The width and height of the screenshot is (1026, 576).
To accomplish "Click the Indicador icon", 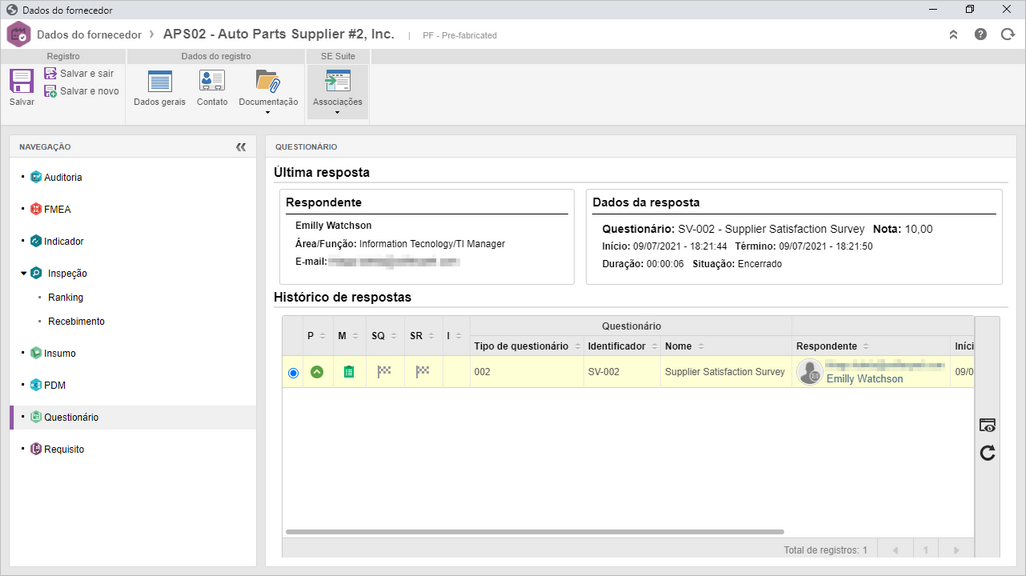I will click(x=36, y=241).
